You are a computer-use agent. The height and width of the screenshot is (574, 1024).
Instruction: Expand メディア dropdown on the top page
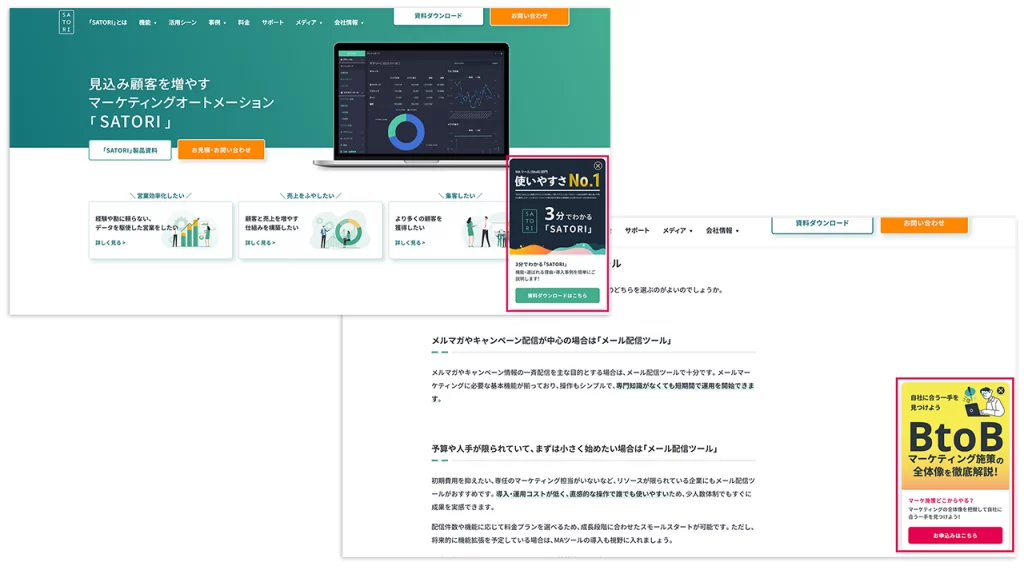click(308, 22)
